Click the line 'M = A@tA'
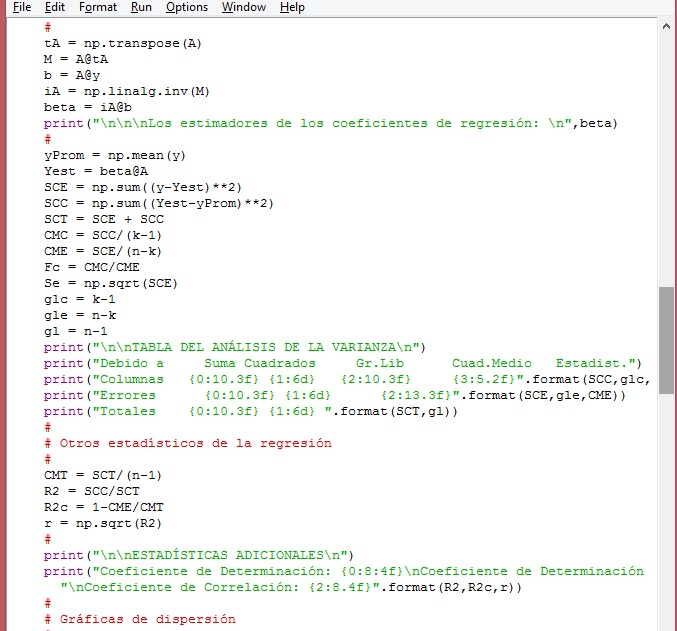Viewport: 677px width, 631px height. (x=76, y=60)
